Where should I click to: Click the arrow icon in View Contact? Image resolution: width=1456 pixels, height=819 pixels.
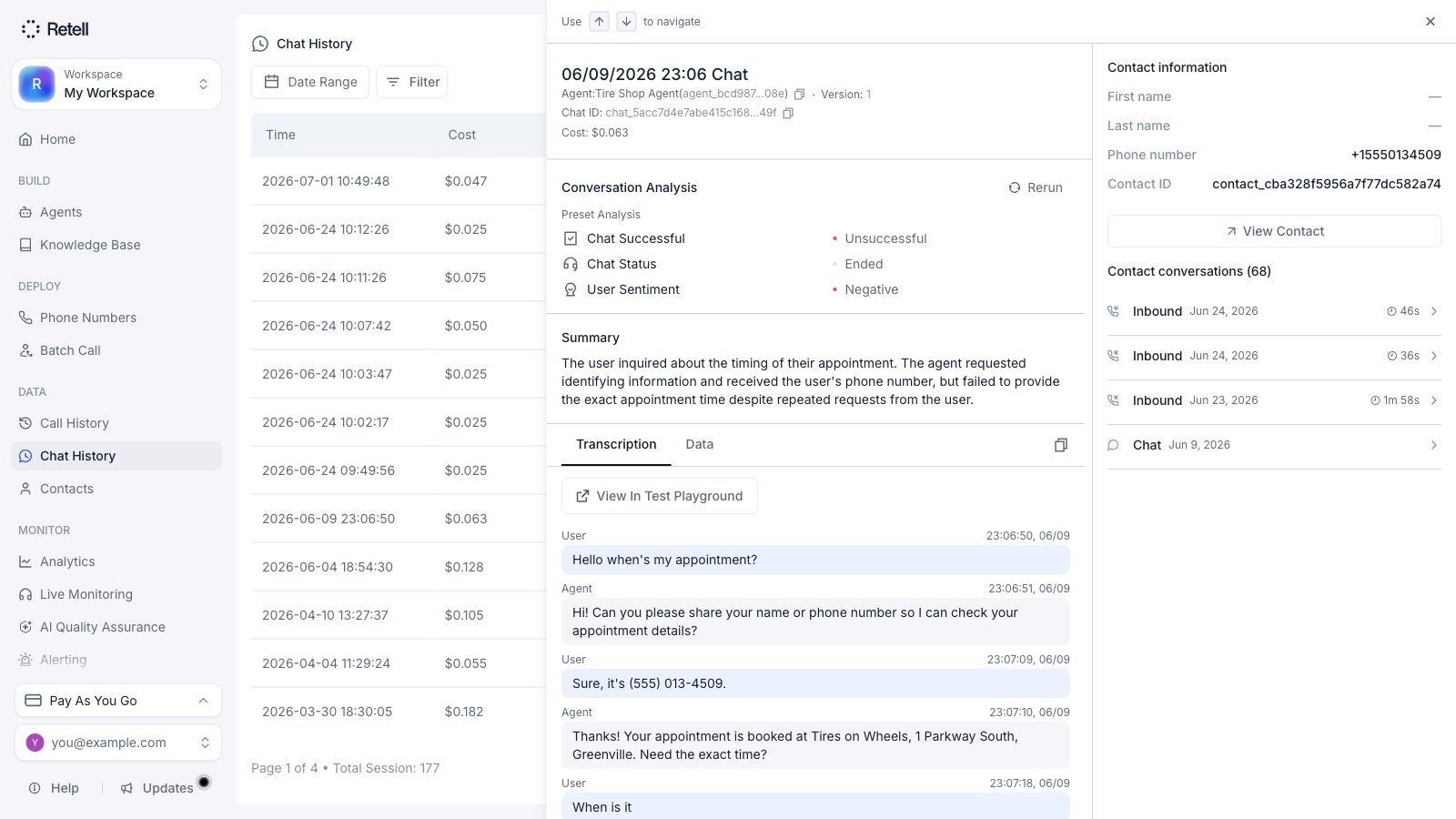pos(1231,231)
